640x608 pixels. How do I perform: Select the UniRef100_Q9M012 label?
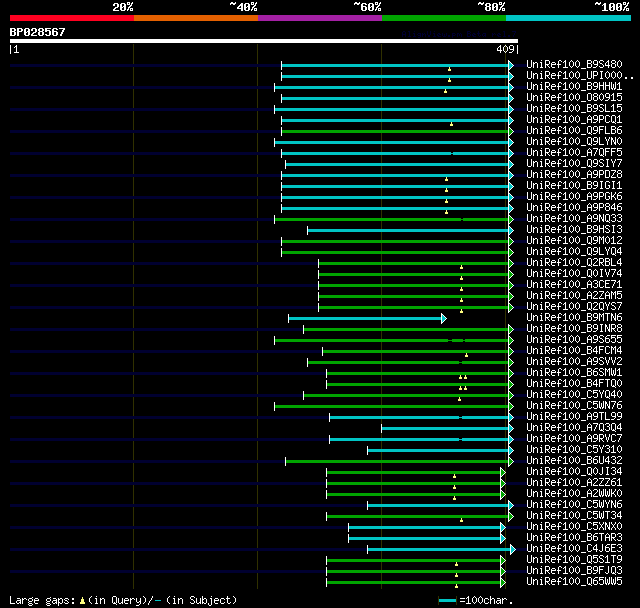click(574, 241)
